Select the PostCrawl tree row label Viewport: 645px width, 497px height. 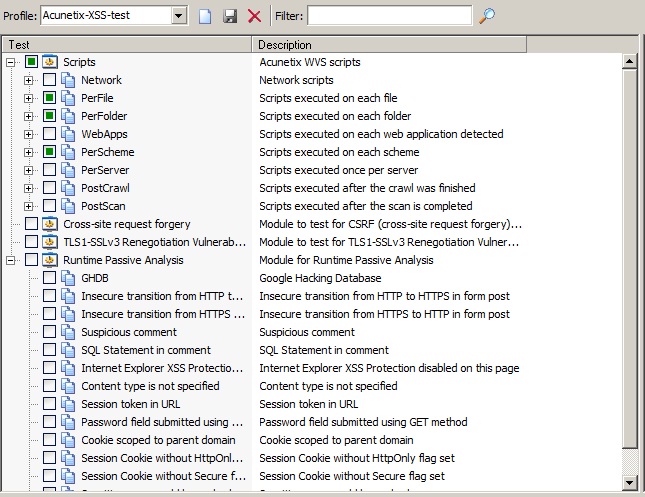tap(105, 188)
